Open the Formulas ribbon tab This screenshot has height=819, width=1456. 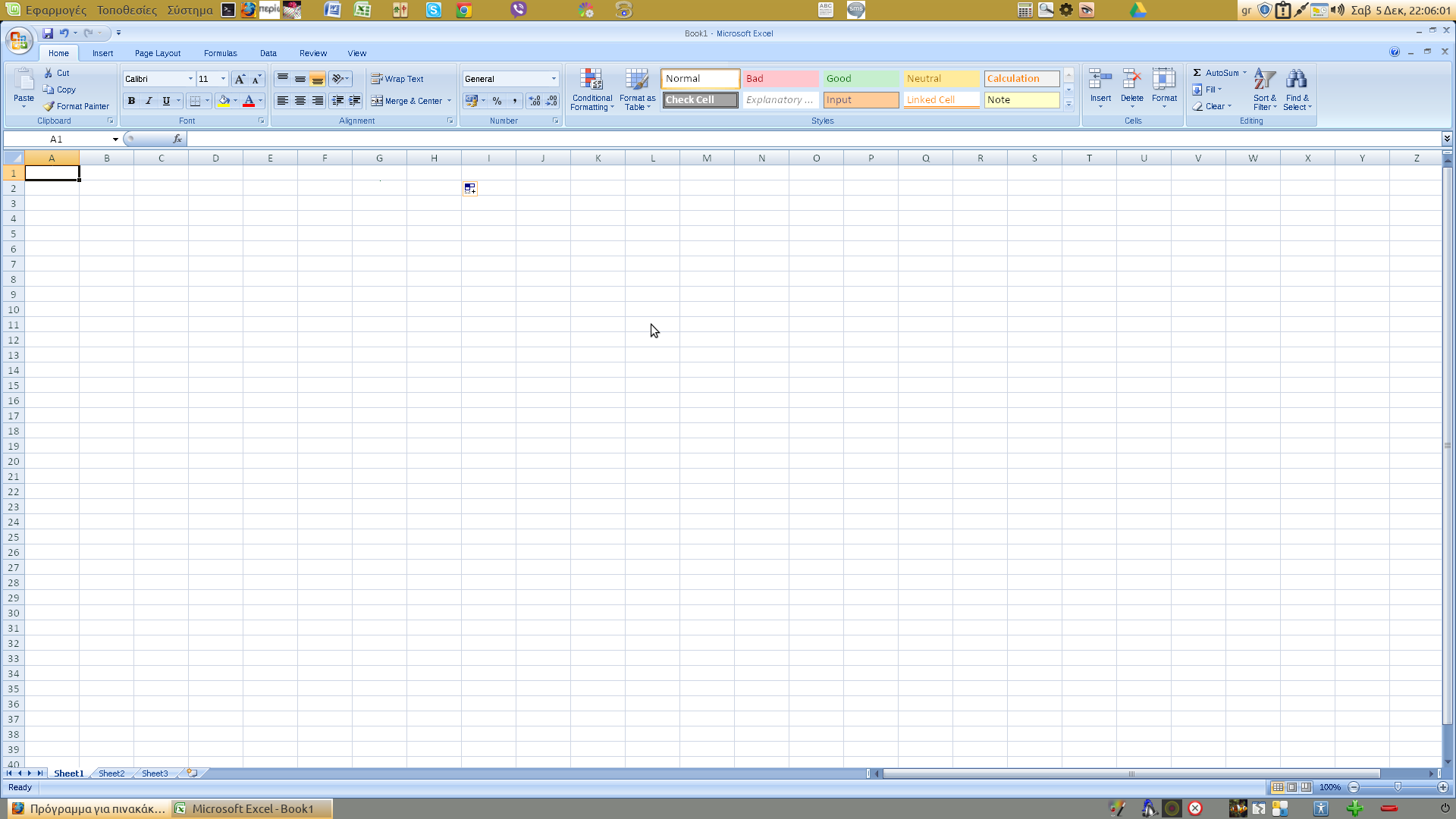pyautogui.click(x=220, y=53)
